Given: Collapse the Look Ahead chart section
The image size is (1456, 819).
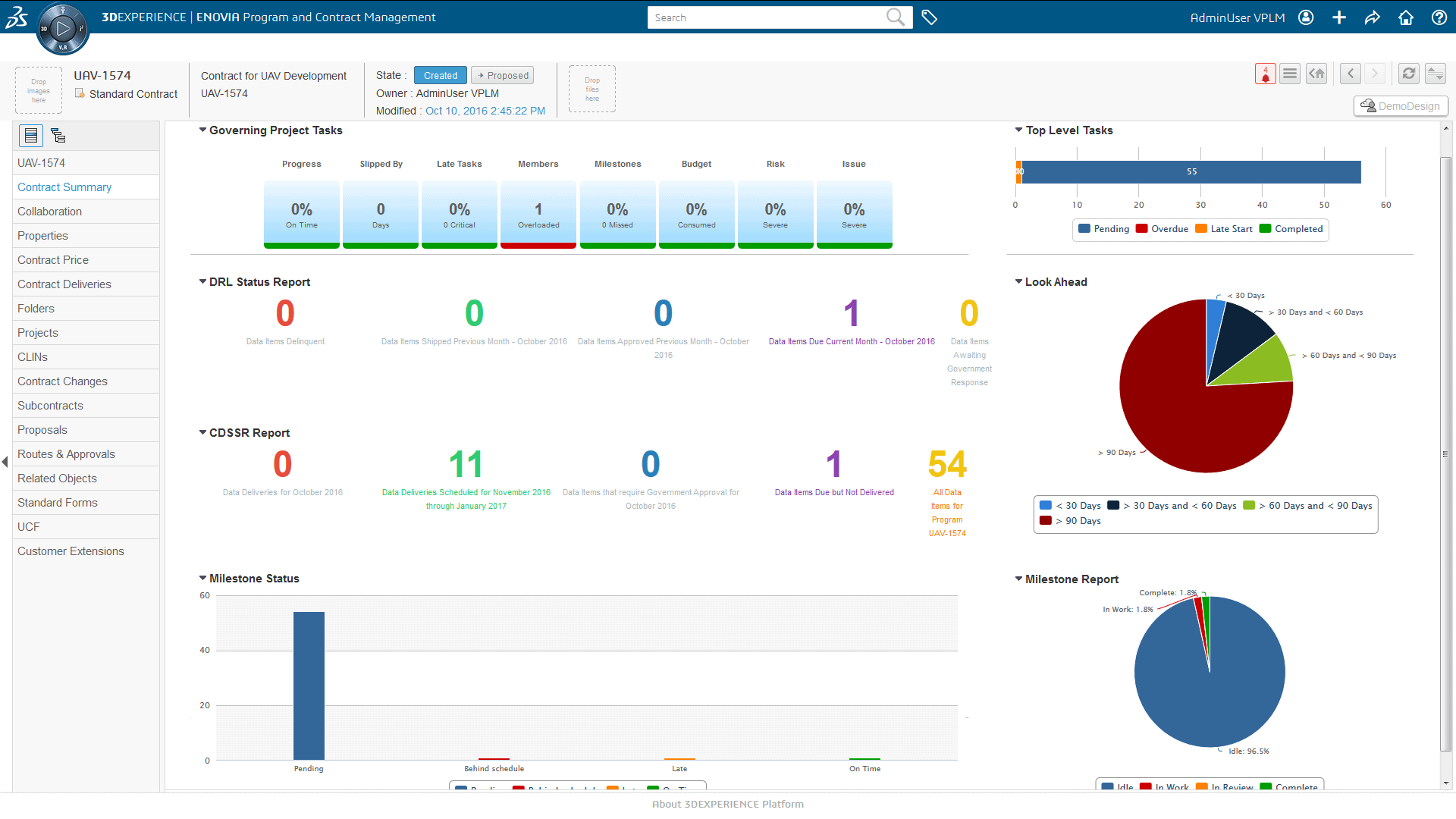Looking at the screenshot, I should point(1018,282).
